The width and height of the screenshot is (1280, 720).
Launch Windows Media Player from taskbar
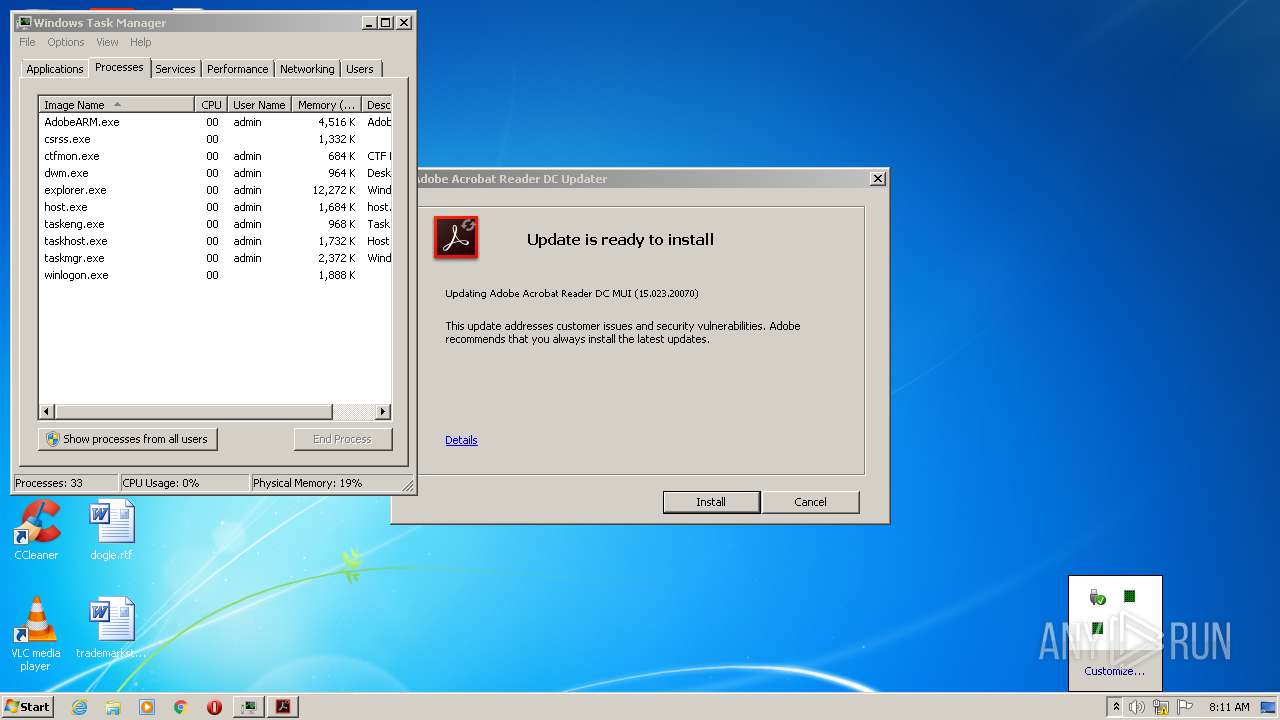[x=147, y=707]
